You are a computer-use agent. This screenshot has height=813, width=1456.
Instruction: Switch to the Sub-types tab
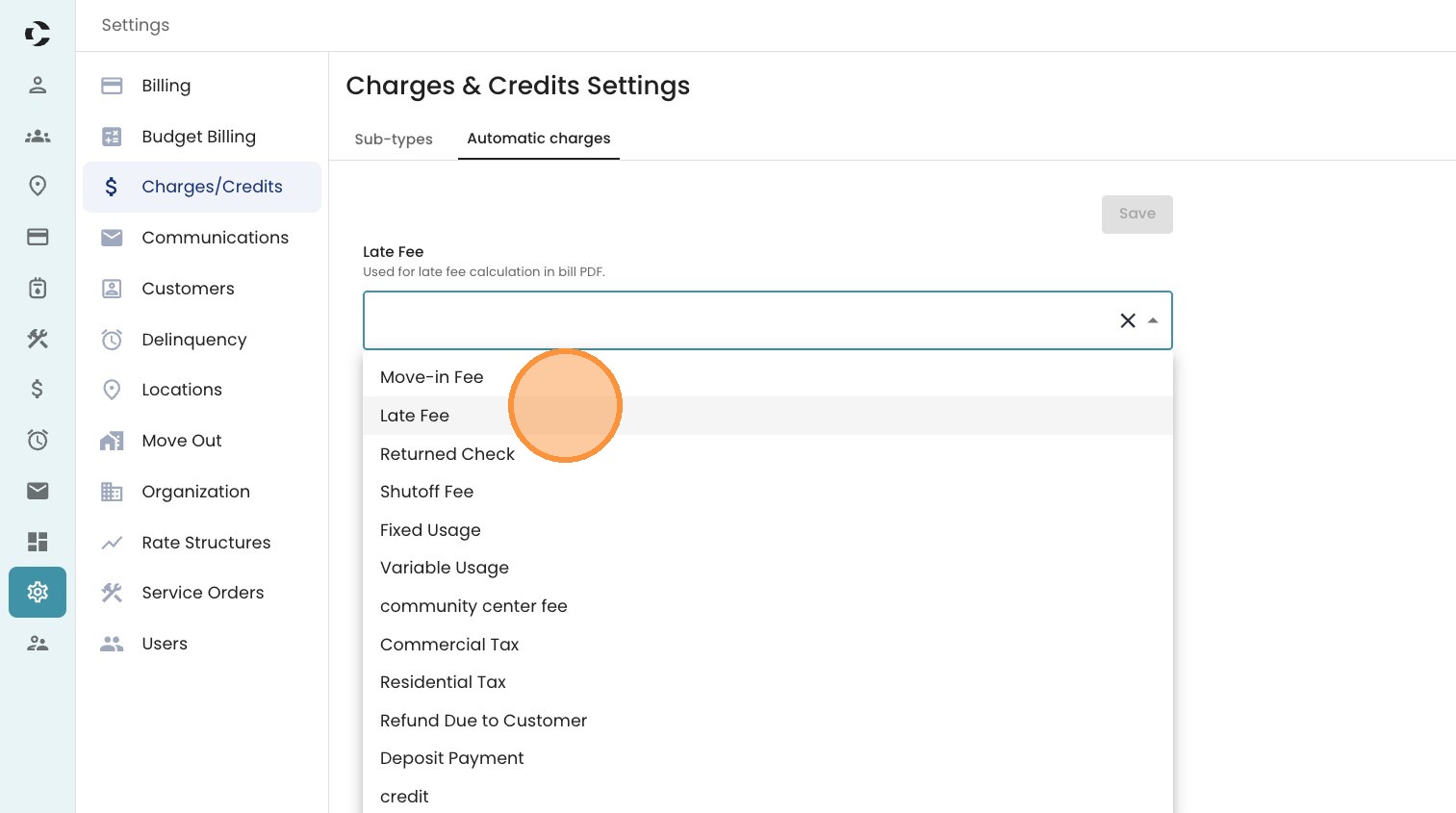(394, 139)
